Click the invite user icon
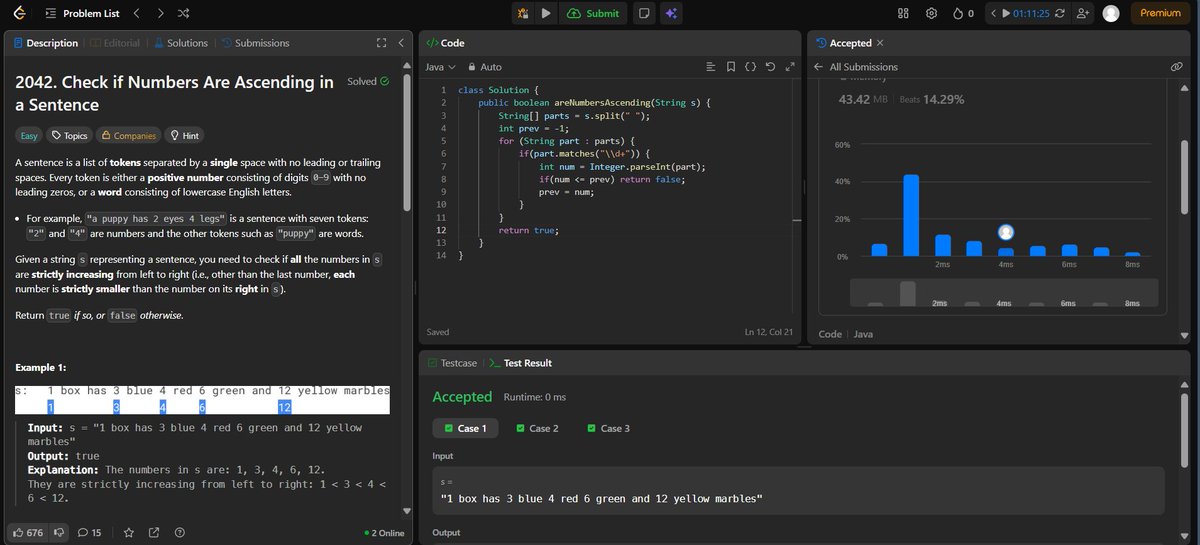 click(1082, 13)
